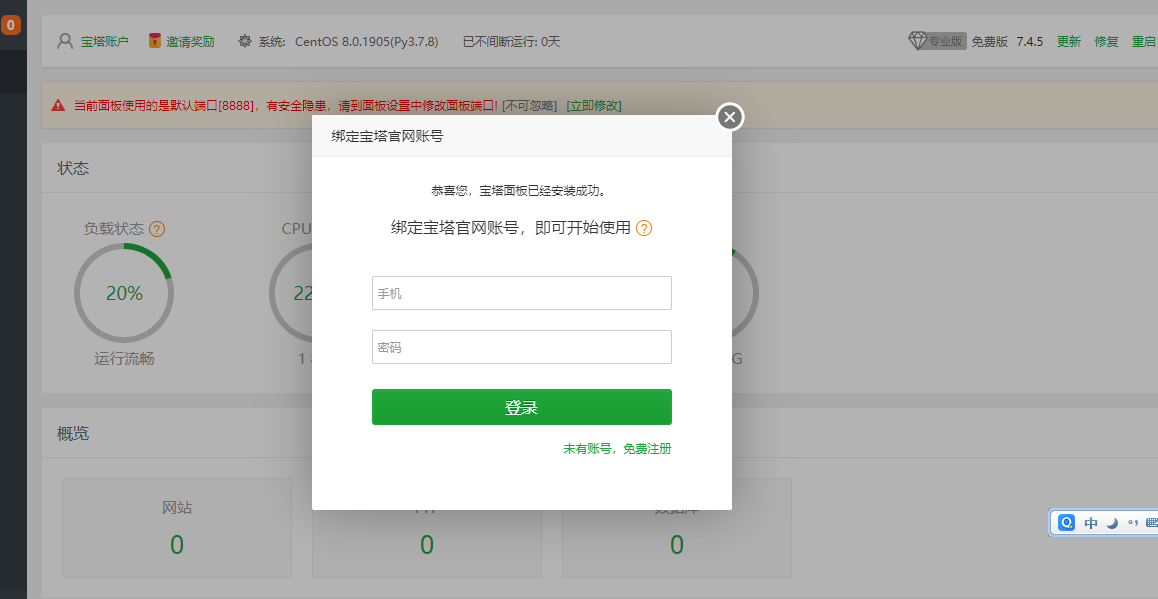Click the moon icon in IME bar
The image size is (1158, 599).
pos(1112,523)
